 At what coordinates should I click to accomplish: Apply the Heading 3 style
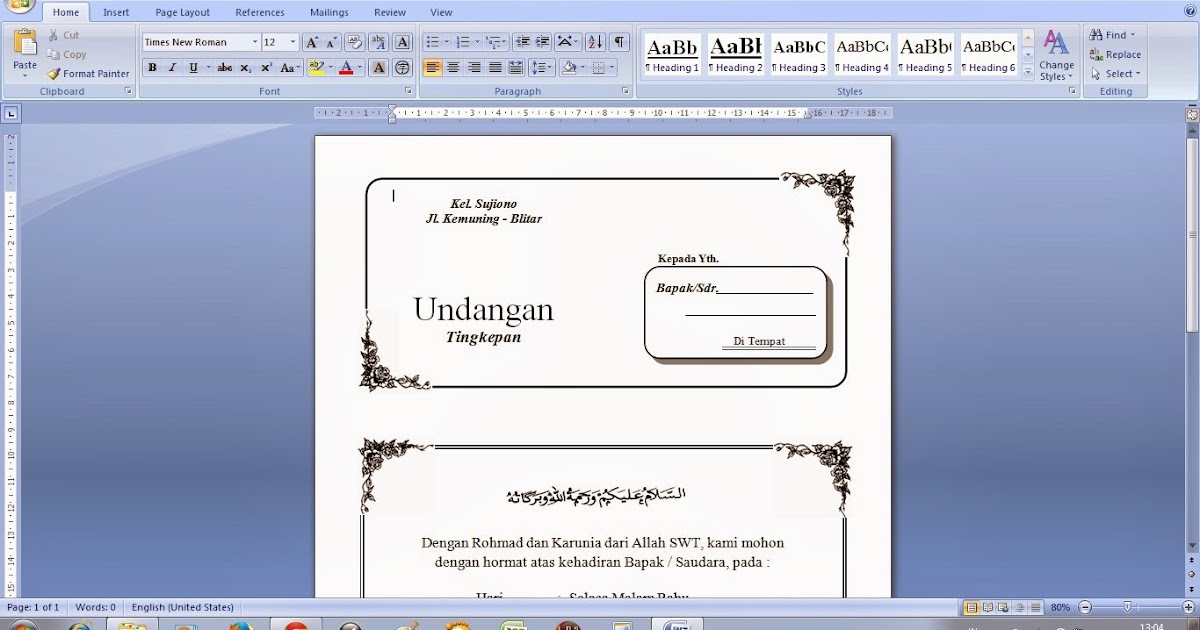[799, 55]
